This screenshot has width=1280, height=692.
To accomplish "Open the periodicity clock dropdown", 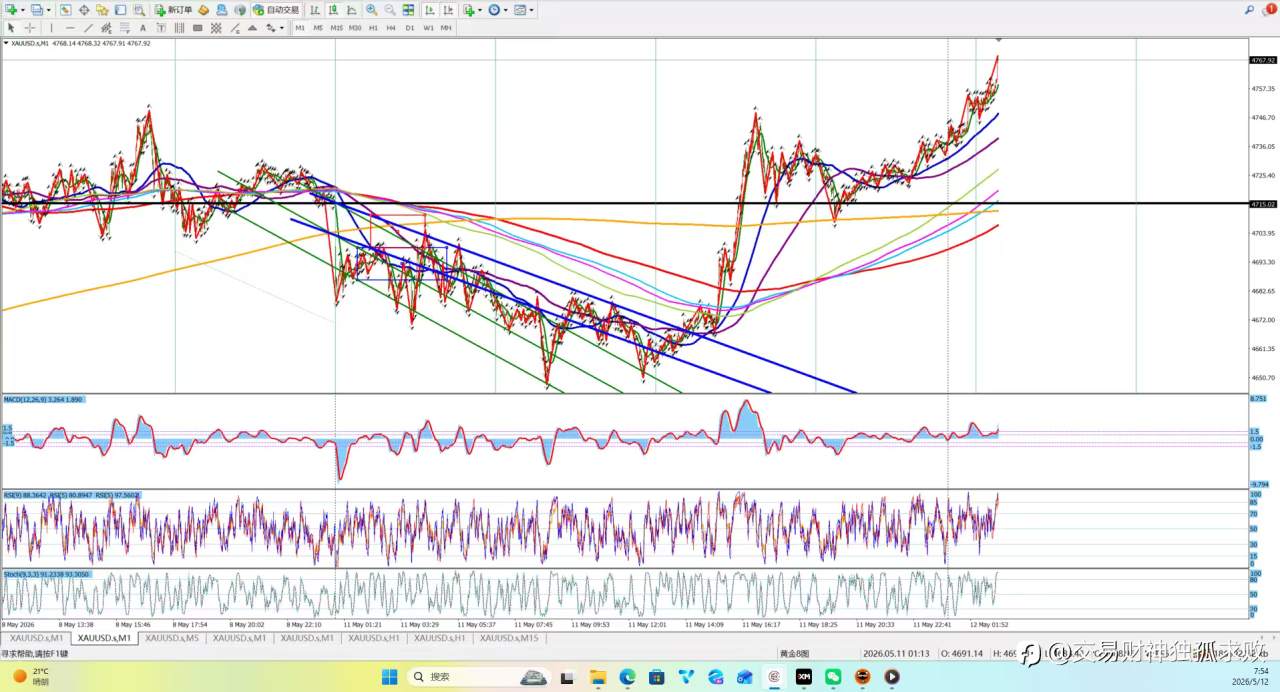I will point(505,10).
